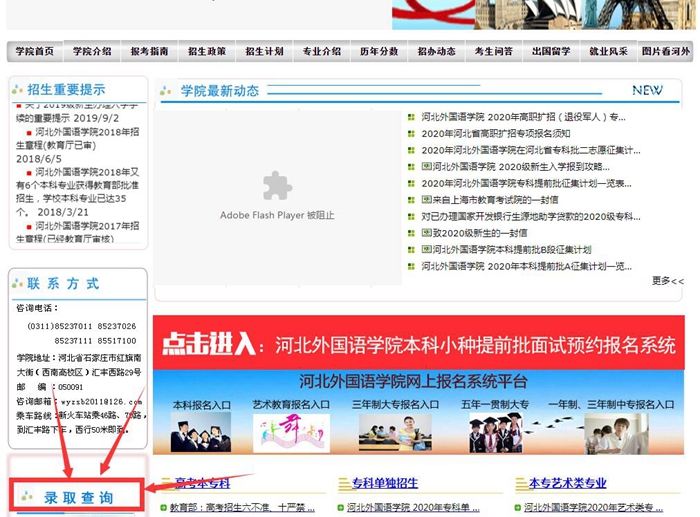The image size is (700, 517).
Task: Open the 河北外国语学院2020年艺术类专 link
Action: tap(593, 508)
